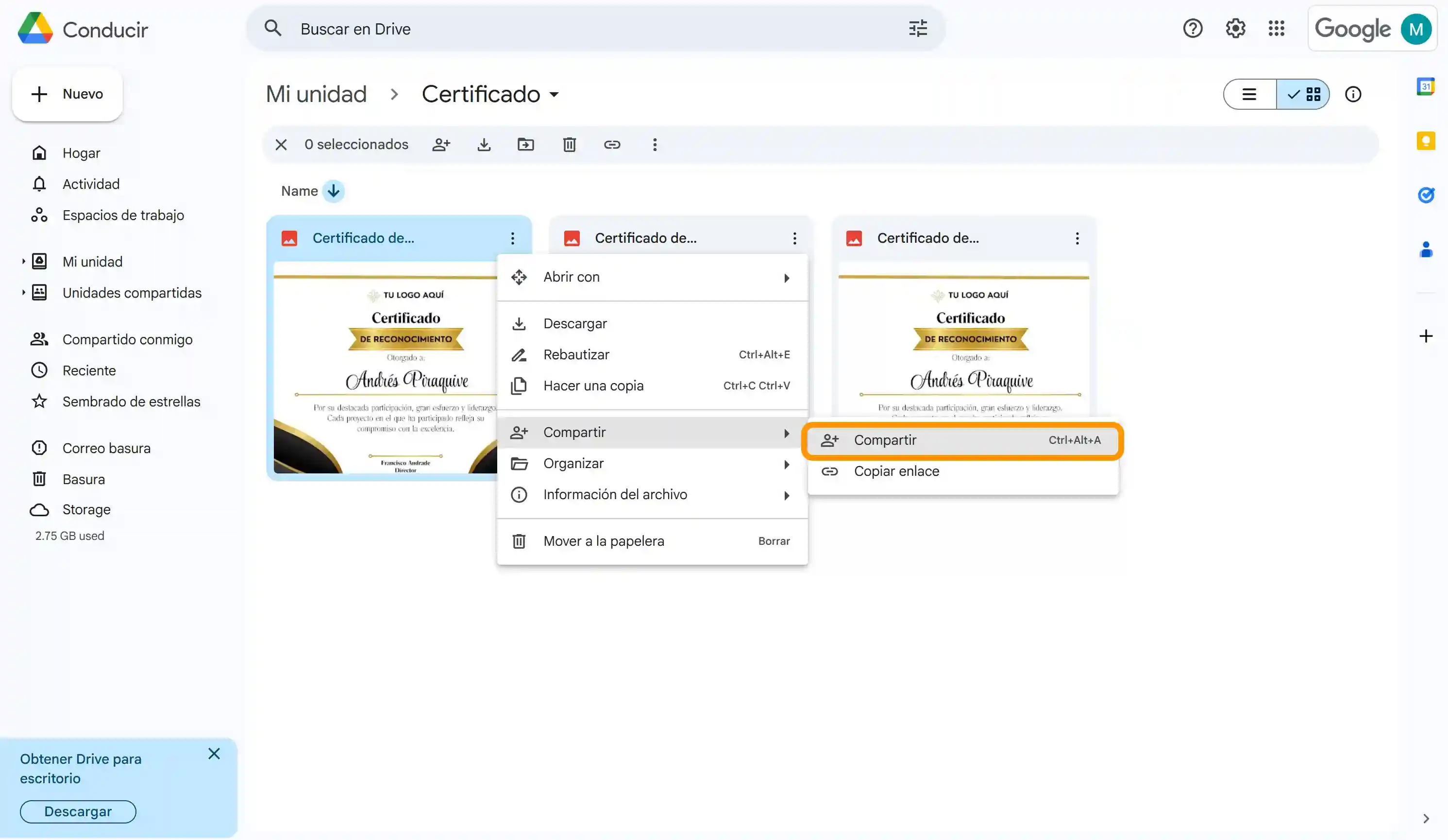Click the toolbar share (add person) icon
Image resolution: width=1448 pixels, height=840 pixels.
coord(441,144)
